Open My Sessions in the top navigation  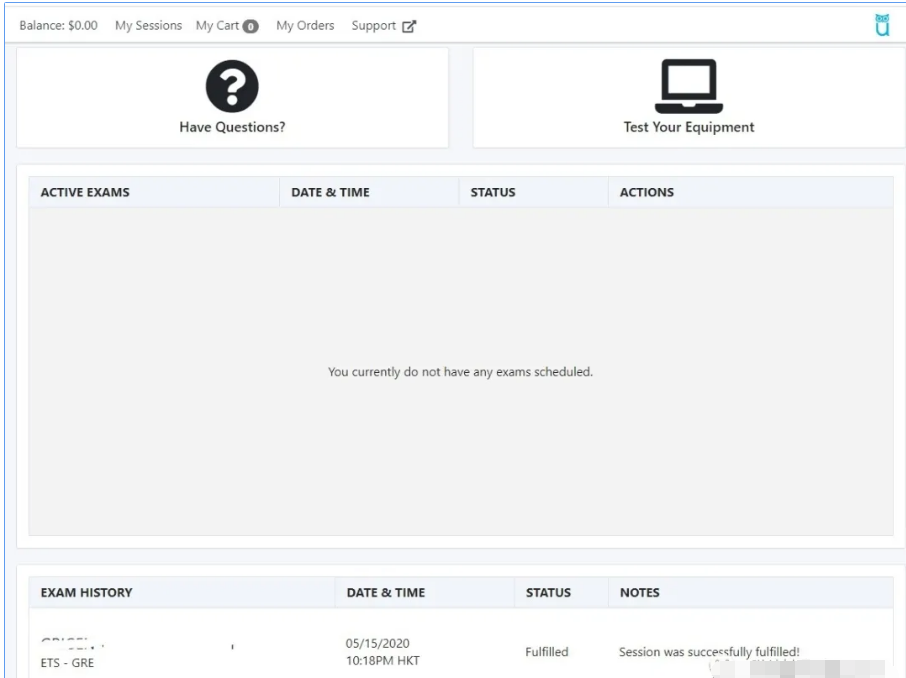point(148,25)
